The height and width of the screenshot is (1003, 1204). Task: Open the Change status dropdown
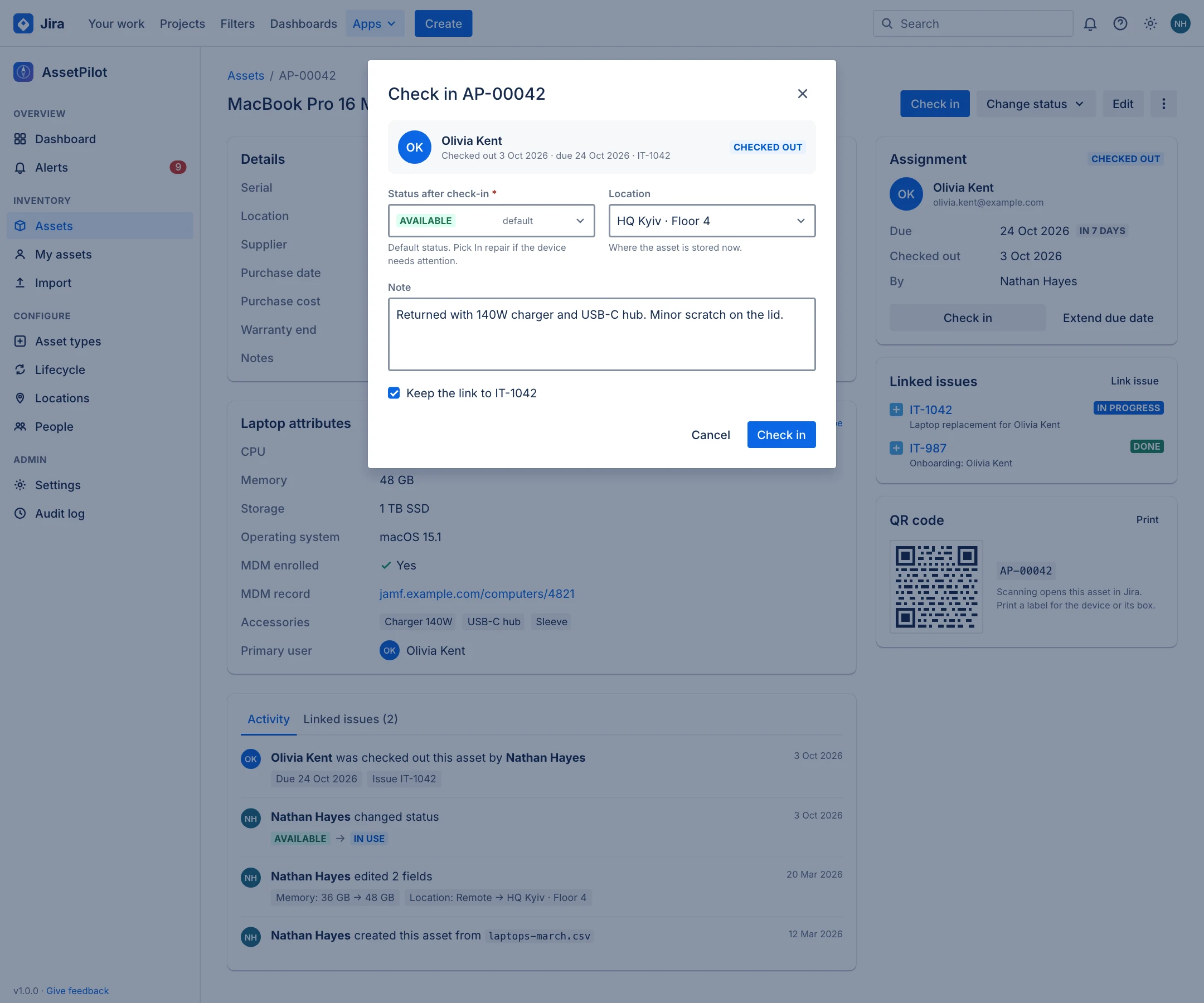[1036, 104]
